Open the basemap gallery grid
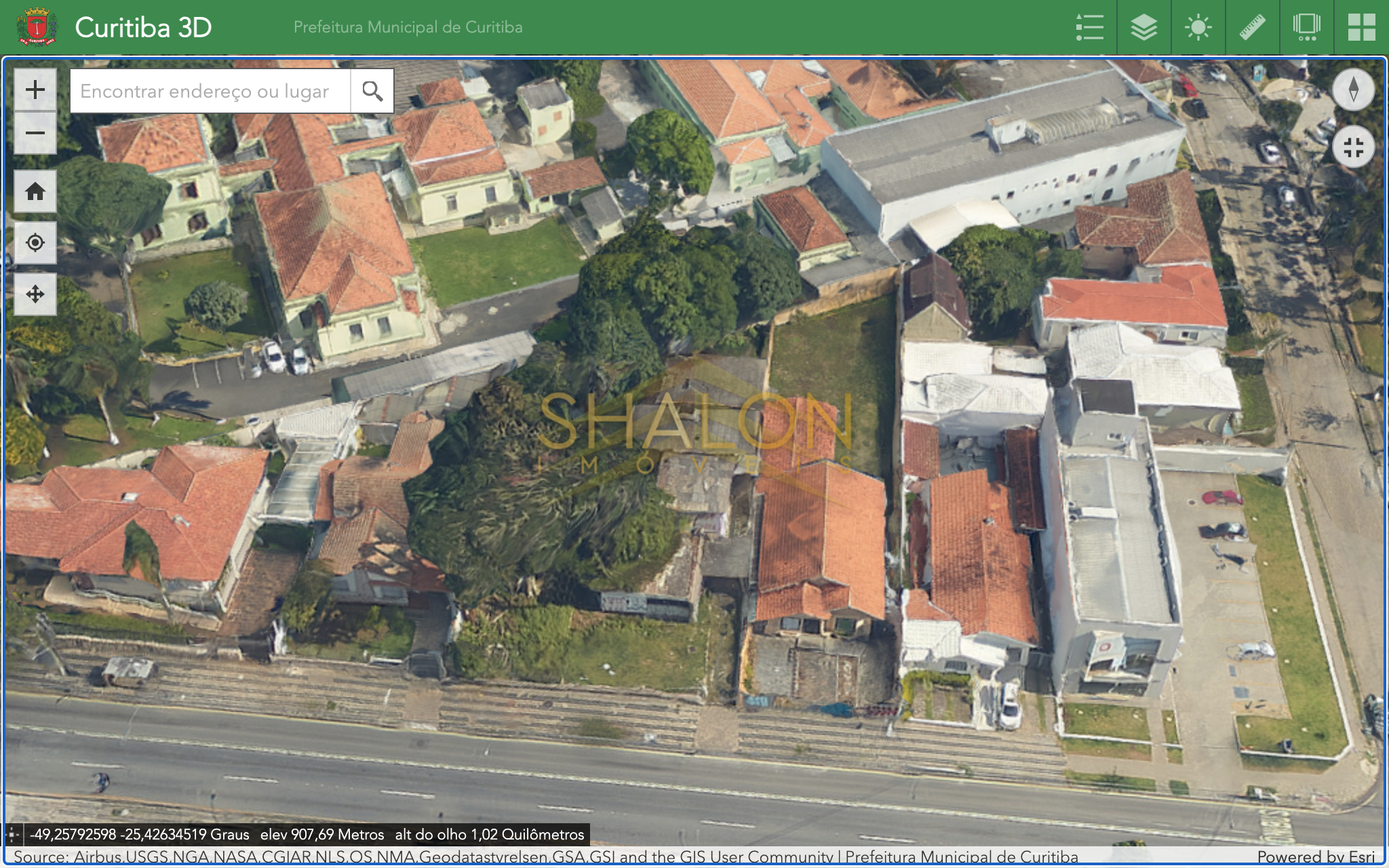Image resolution: width=1389 pixels, height=868 pixels. pyautogui.click(x=1361, y=28)
